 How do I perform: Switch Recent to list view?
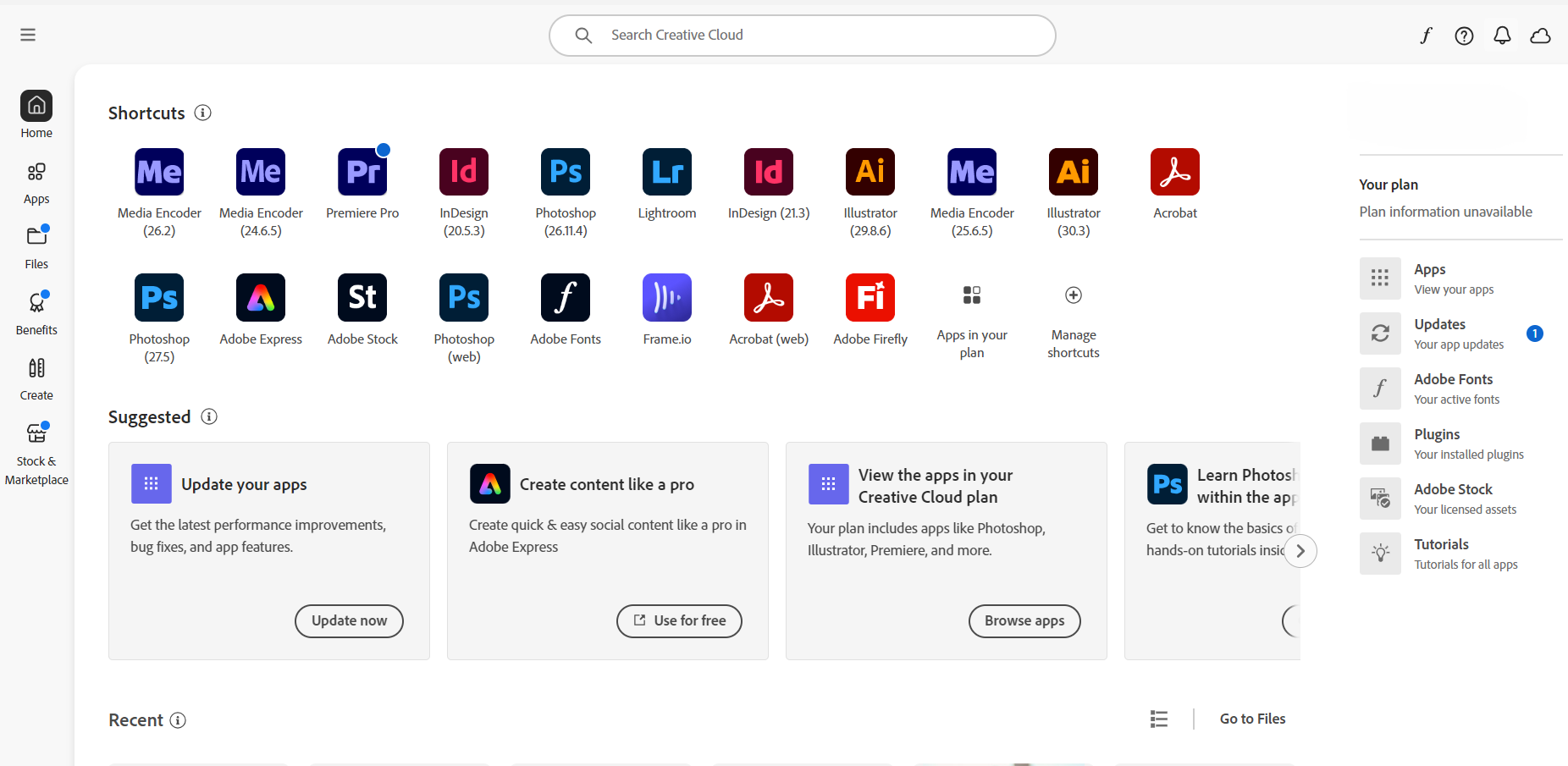(1159, 719)
